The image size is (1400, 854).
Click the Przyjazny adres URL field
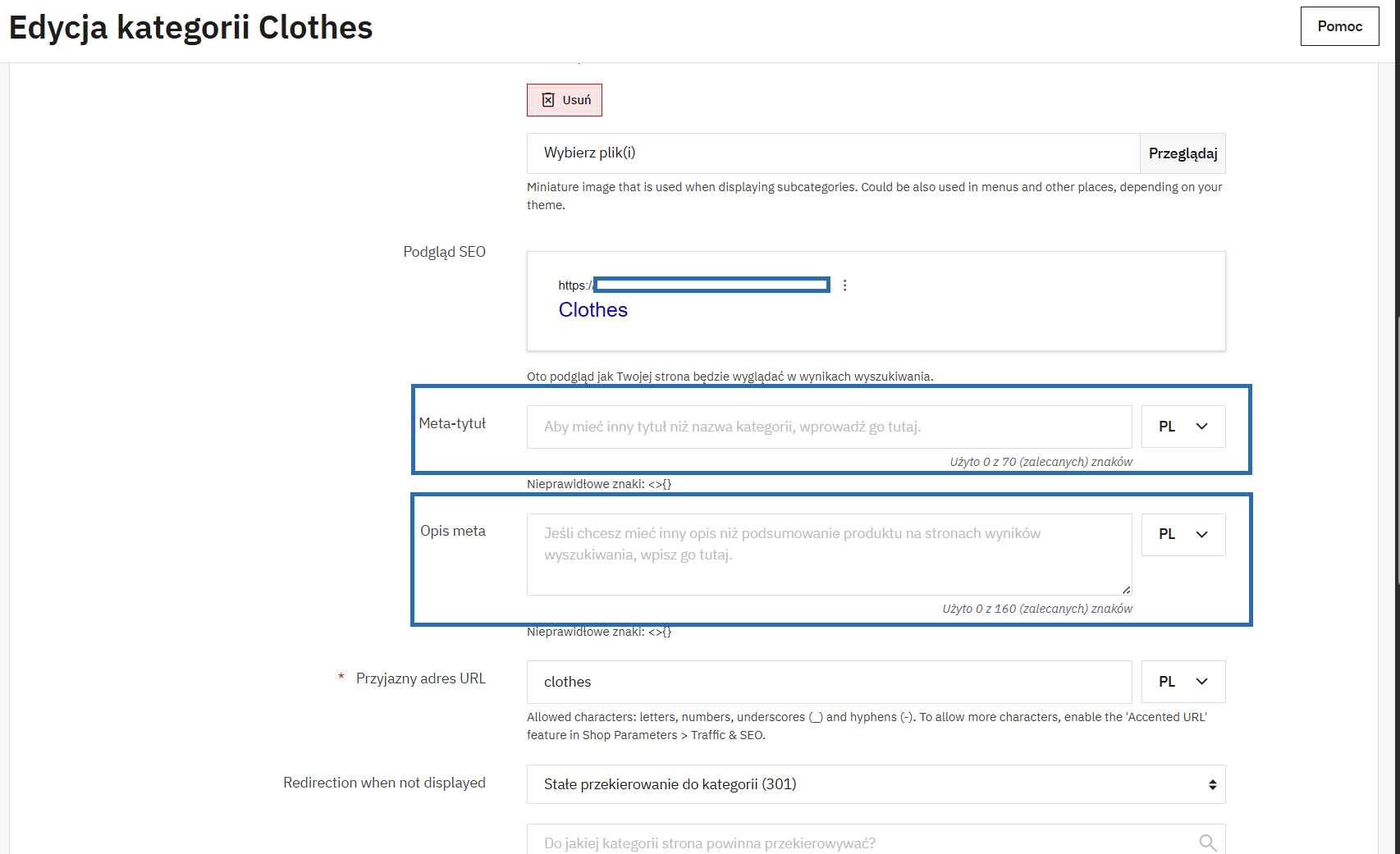[829, 682]
